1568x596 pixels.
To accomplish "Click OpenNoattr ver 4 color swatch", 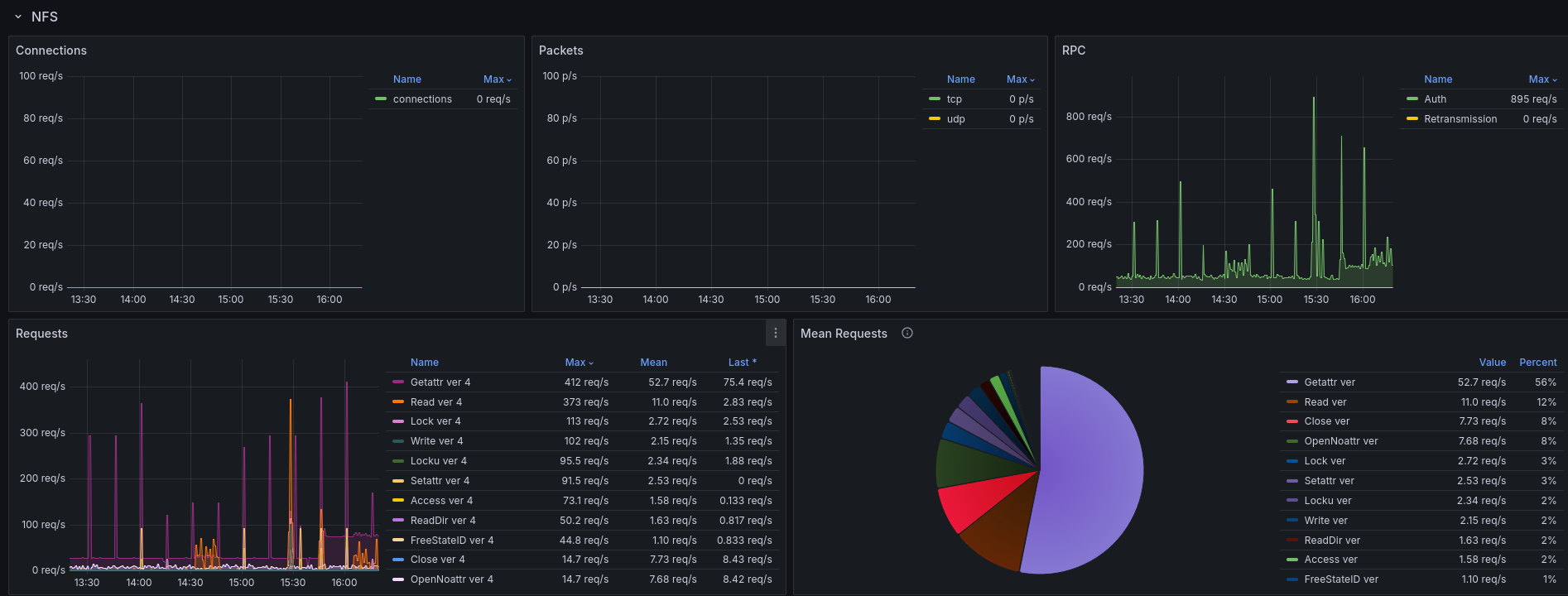I will click(x=398, y=579).
